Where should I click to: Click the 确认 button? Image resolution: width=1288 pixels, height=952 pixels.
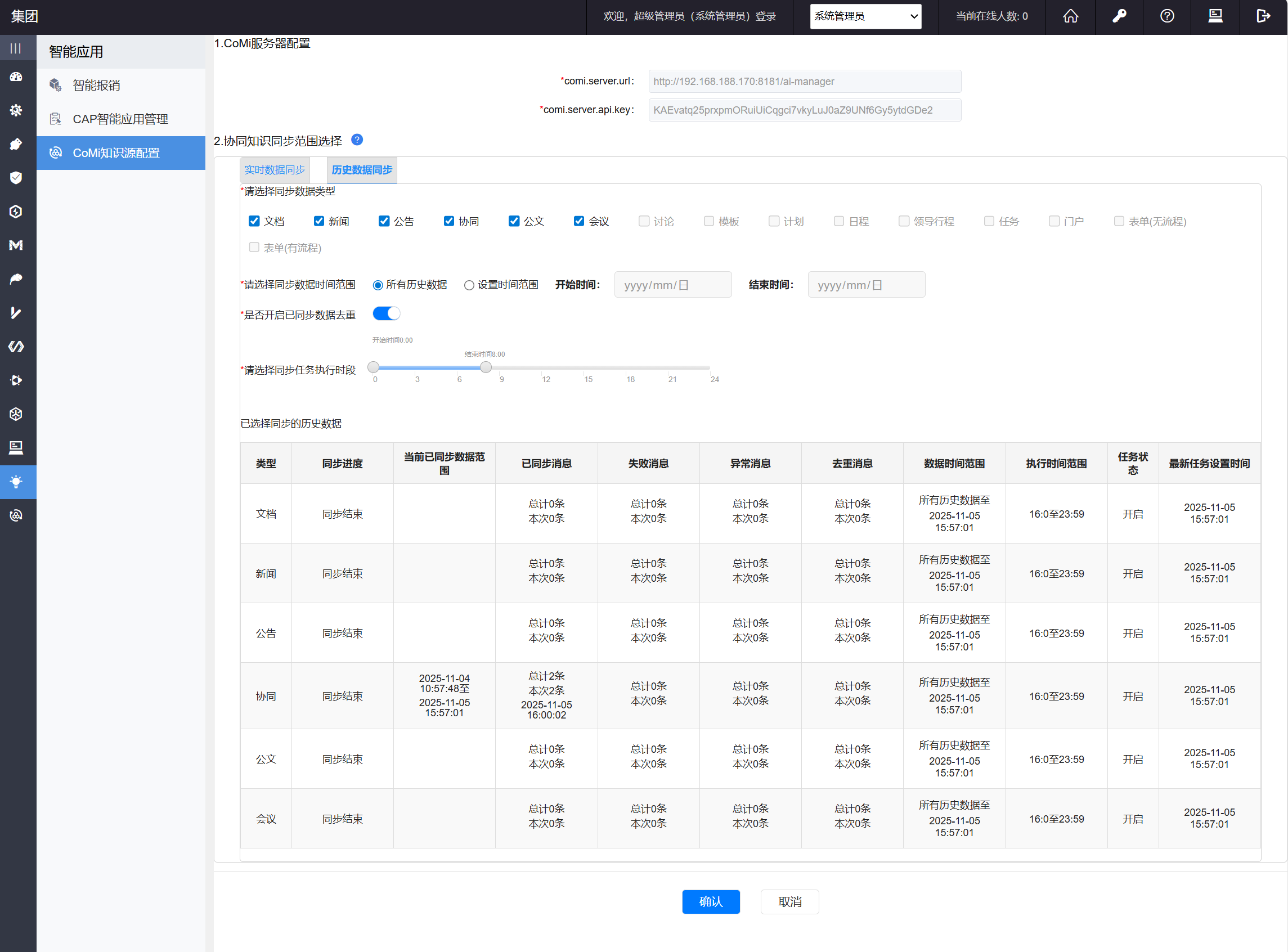click(x=711, y=901)
